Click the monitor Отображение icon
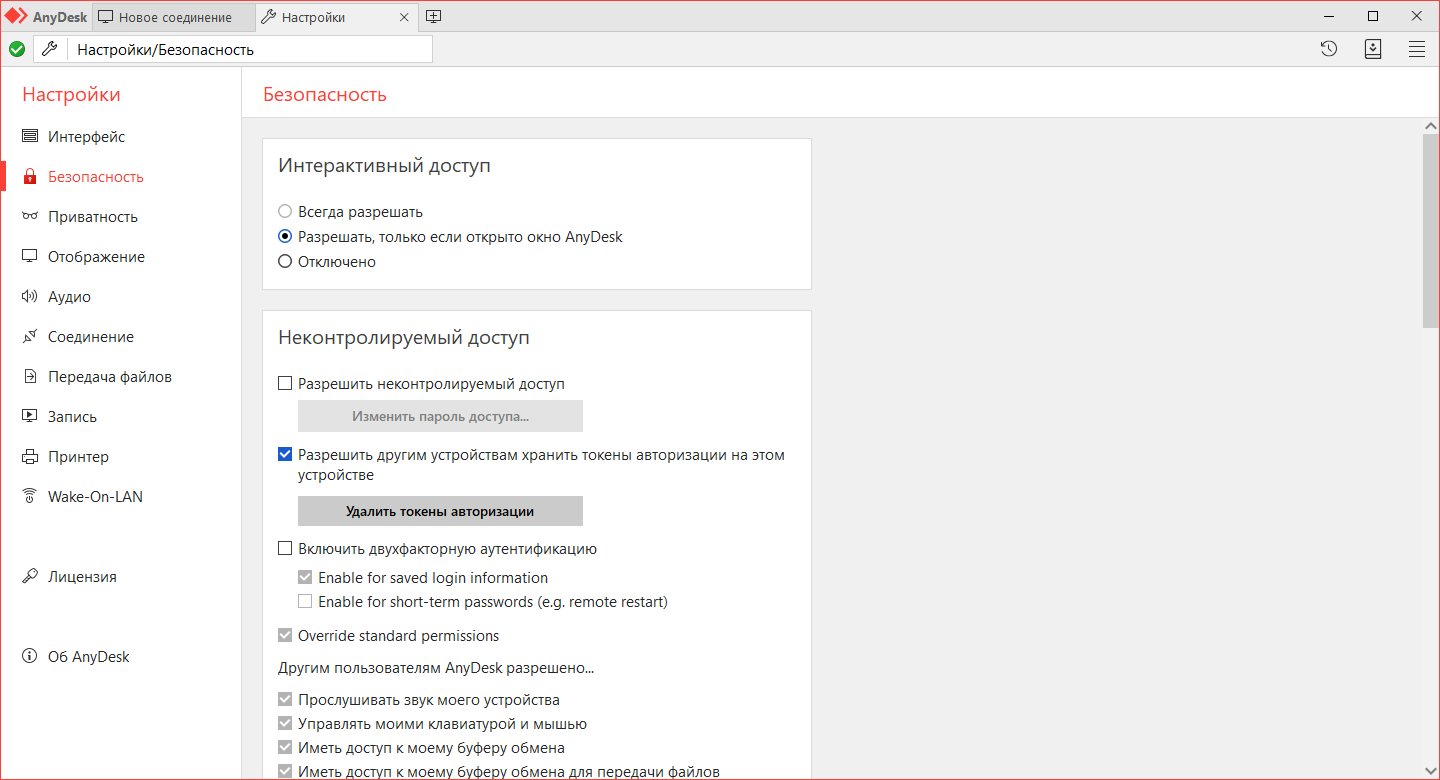The height and width of the screenshot is (780, 1440). tap(30, 257)
